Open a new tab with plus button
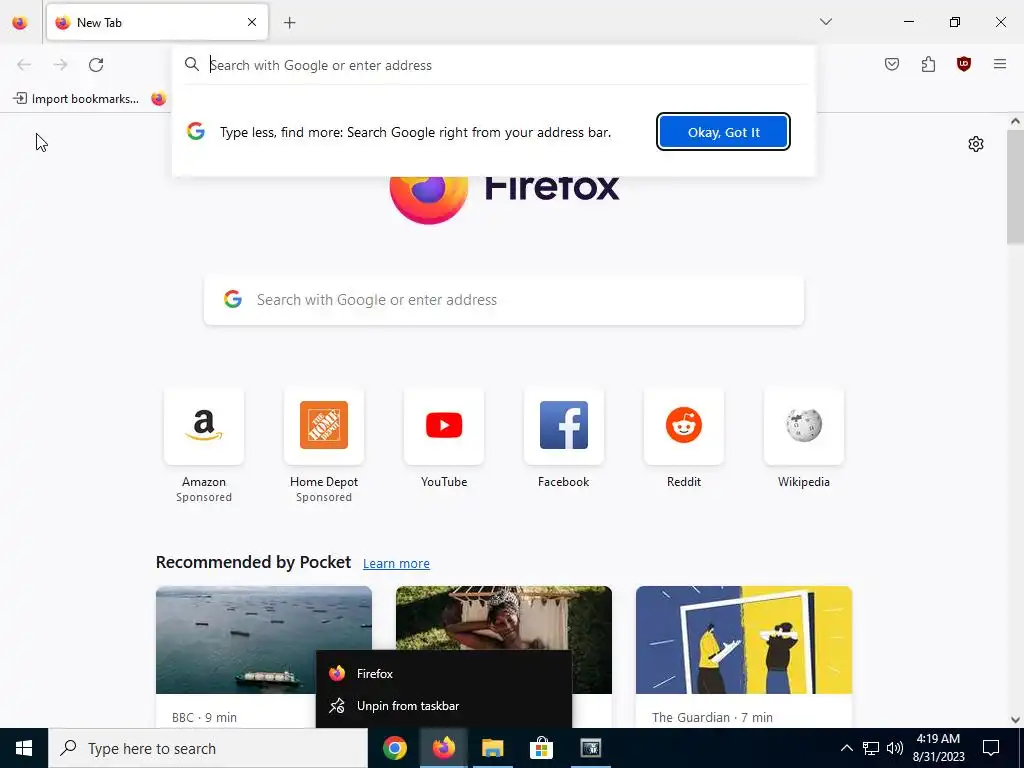 pos(290,23)
